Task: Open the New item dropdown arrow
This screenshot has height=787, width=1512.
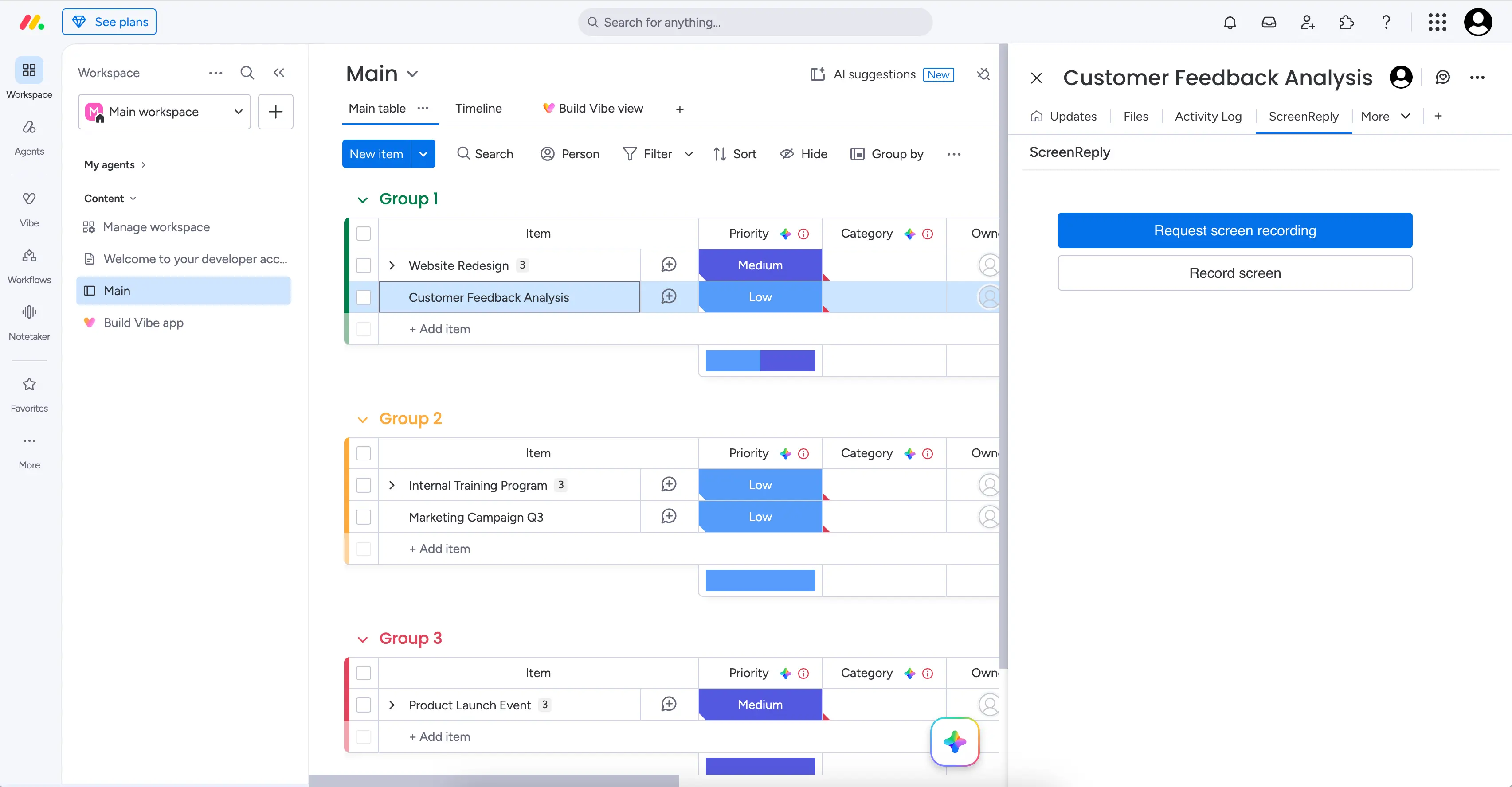Action: point(423,154)
